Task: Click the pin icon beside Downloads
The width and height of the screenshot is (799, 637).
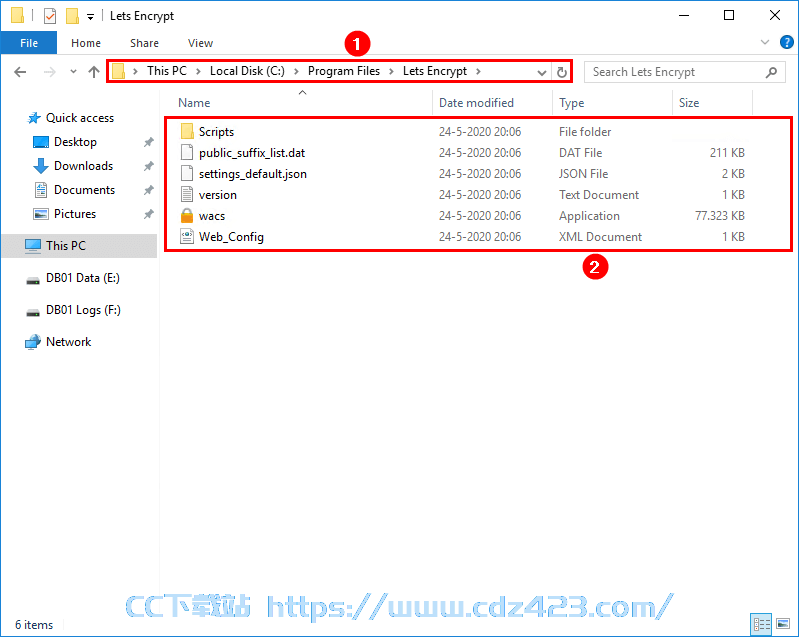Action: (148, 166)
